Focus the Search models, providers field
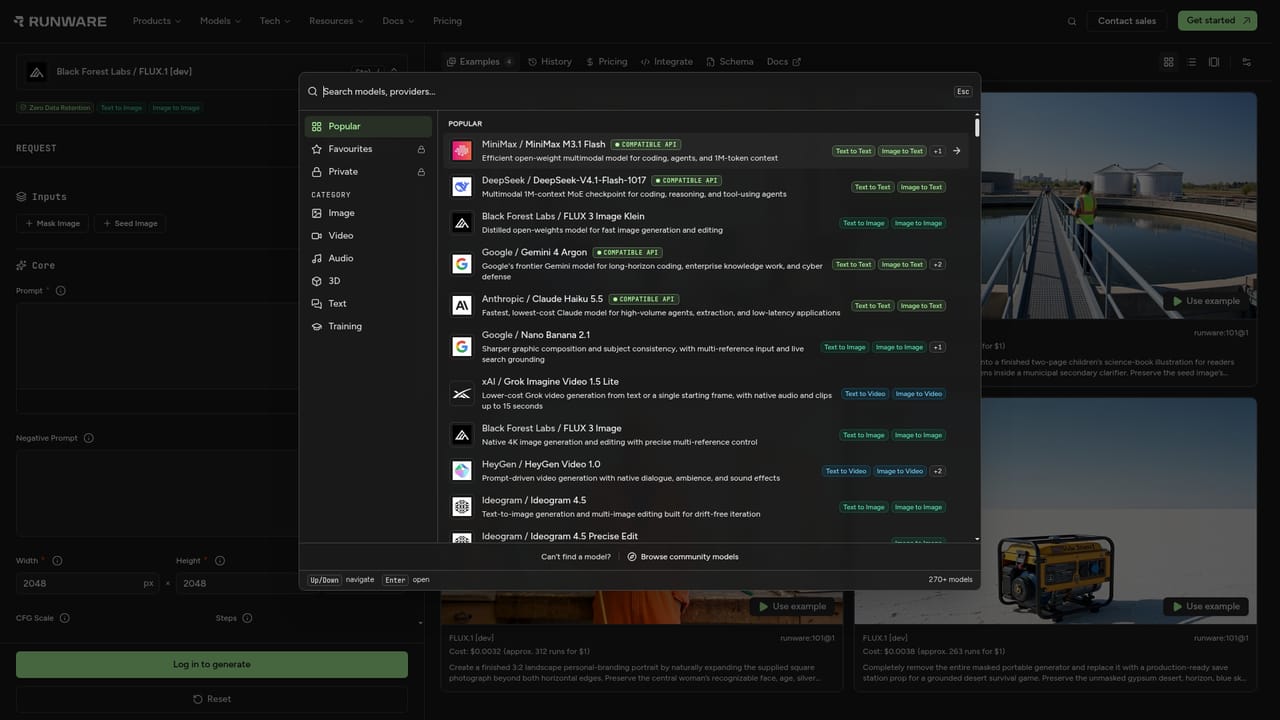 635,92
